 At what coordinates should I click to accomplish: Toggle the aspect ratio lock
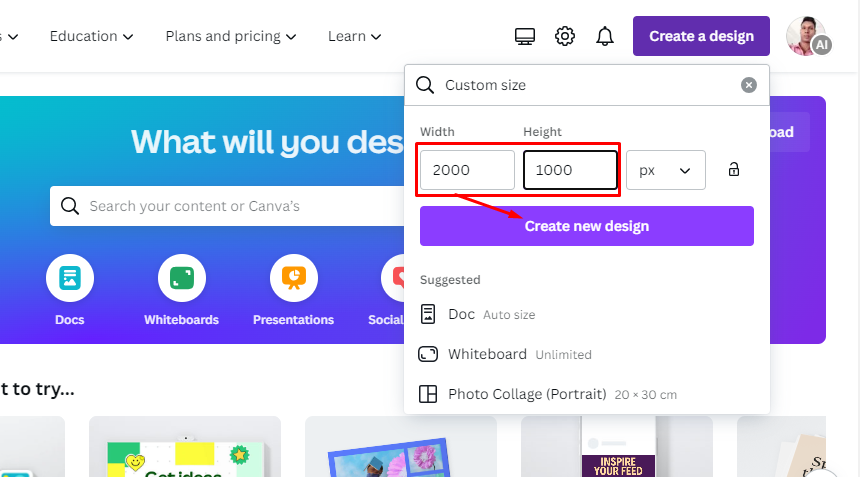coord(734,170)
